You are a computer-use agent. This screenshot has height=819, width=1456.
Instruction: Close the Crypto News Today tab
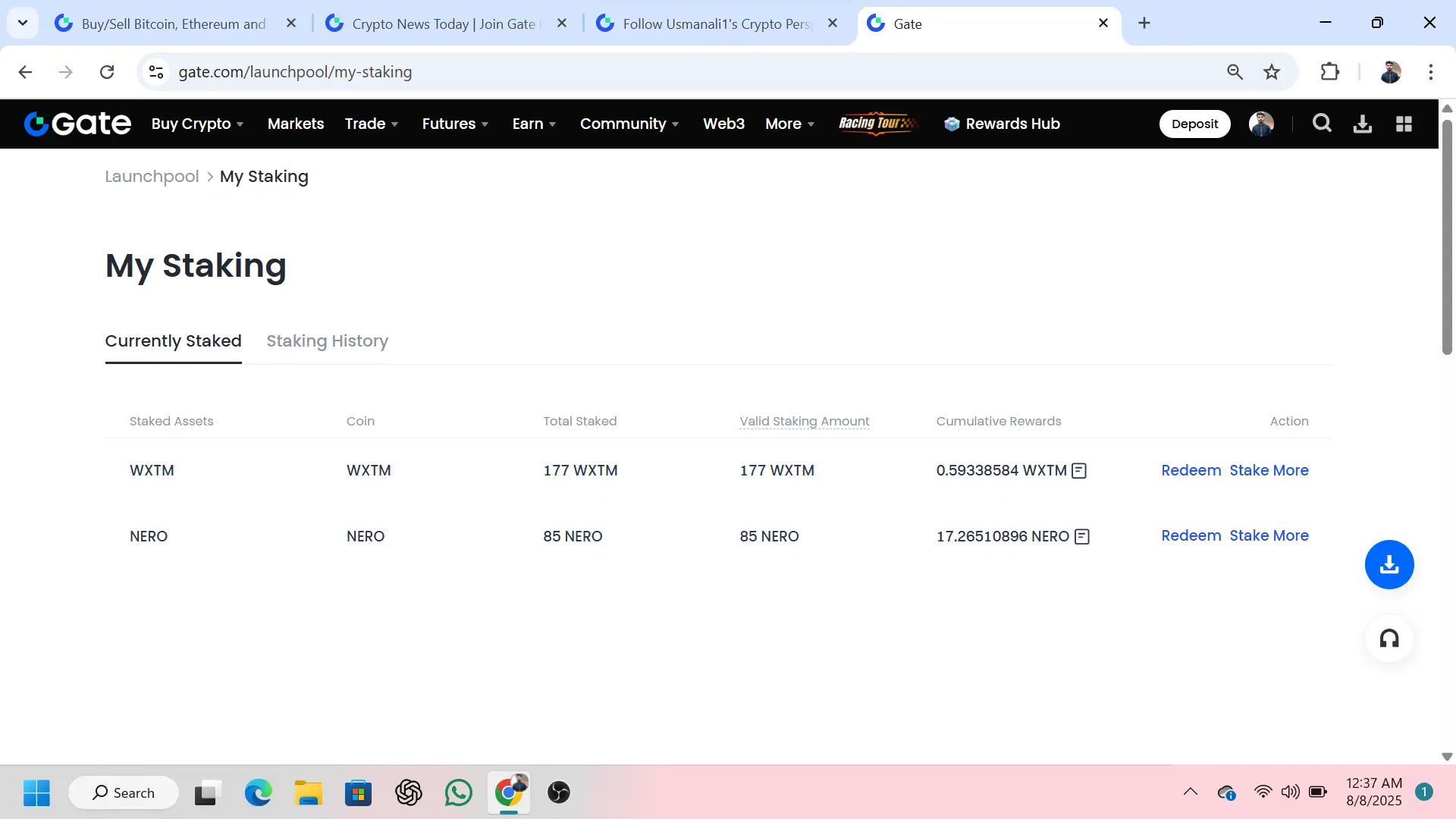tap(562, 24)
